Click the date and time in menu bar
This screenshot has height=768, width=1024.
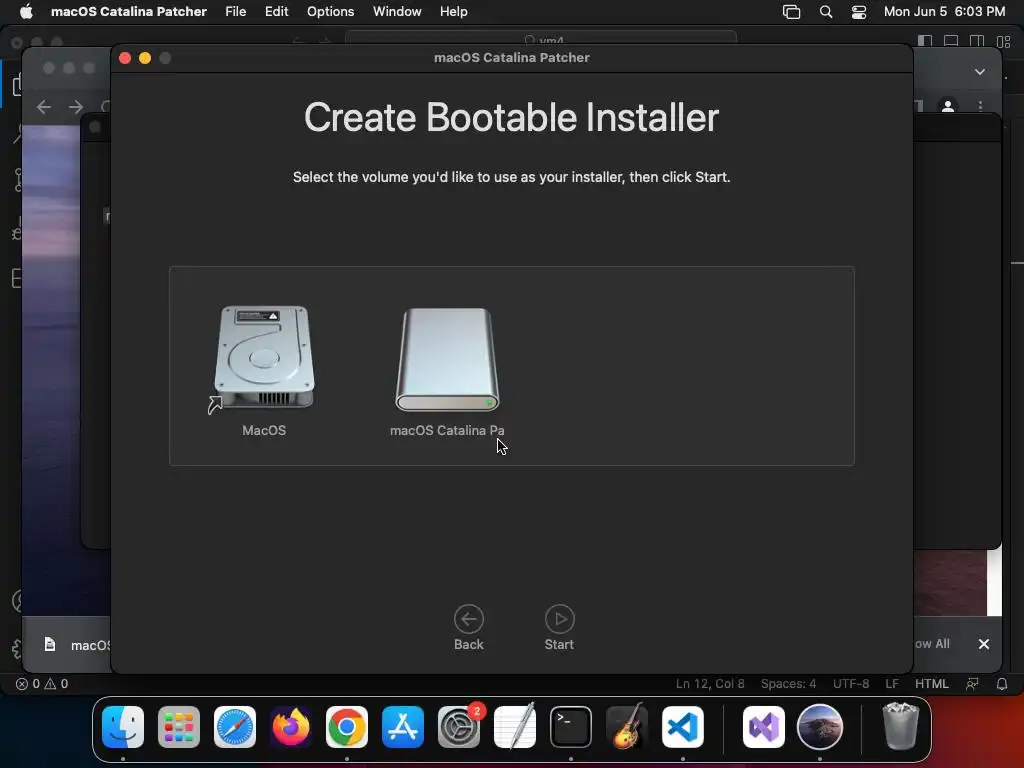tap(944, 12)
